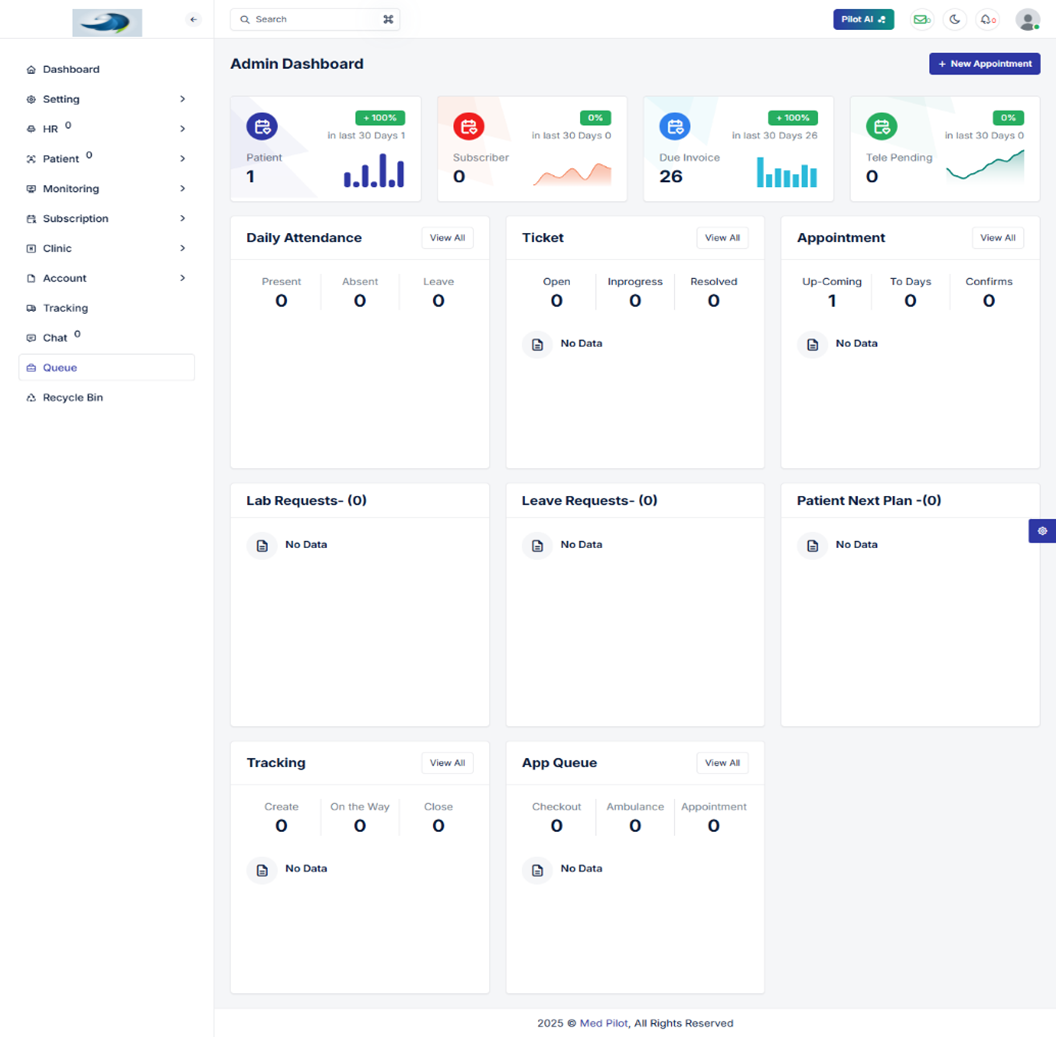Click the Subscriber red calendar icon
Image resolution: width=1056 pixels, height=1037 pixels.
point(468,126)
